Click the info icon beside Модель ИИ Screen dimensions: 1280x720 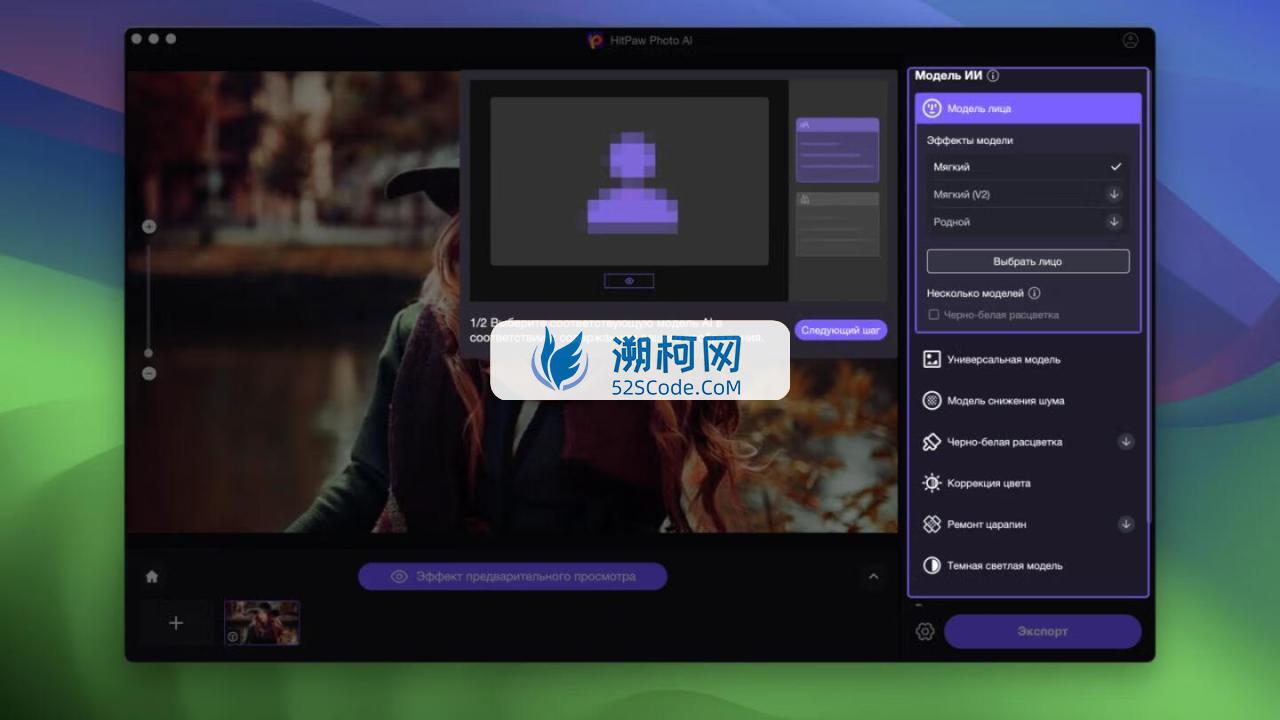pyautogui.click(x=993, y=76)
